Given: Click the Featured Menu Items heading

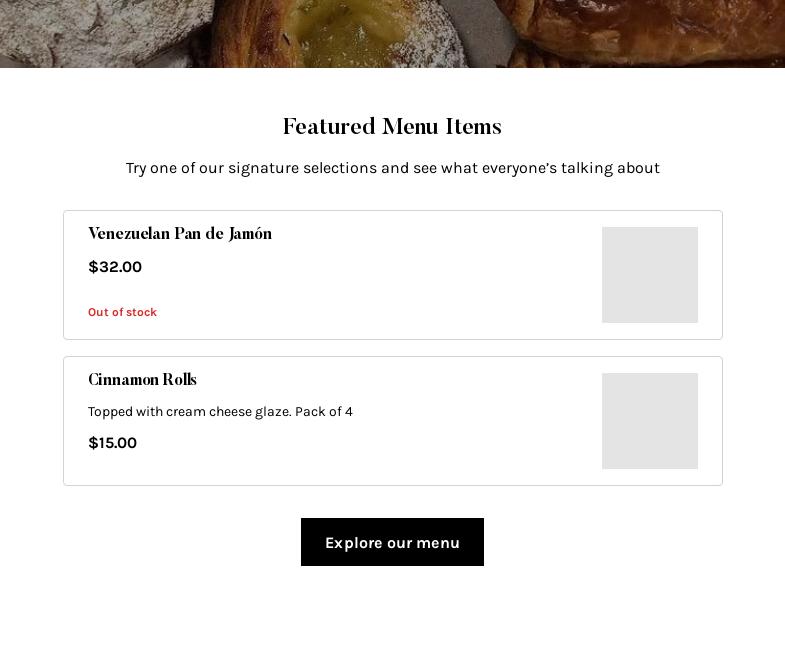Looking at the screenshot, I should [392, 127].
